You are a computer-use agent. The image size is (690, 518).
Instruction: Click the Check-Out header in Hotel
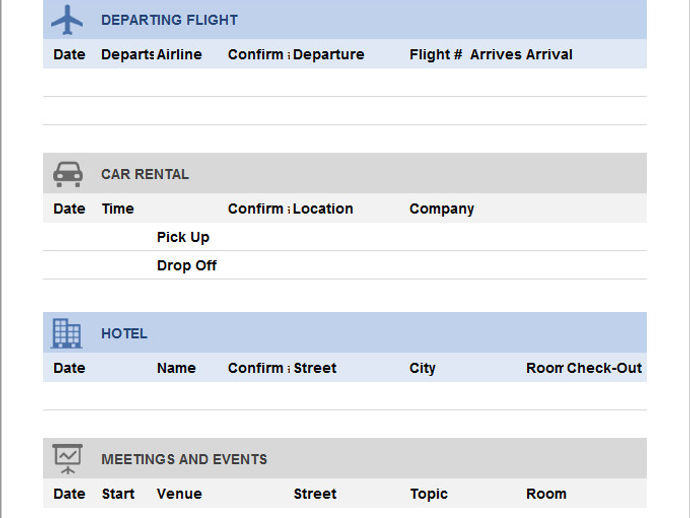pos(604,368)
